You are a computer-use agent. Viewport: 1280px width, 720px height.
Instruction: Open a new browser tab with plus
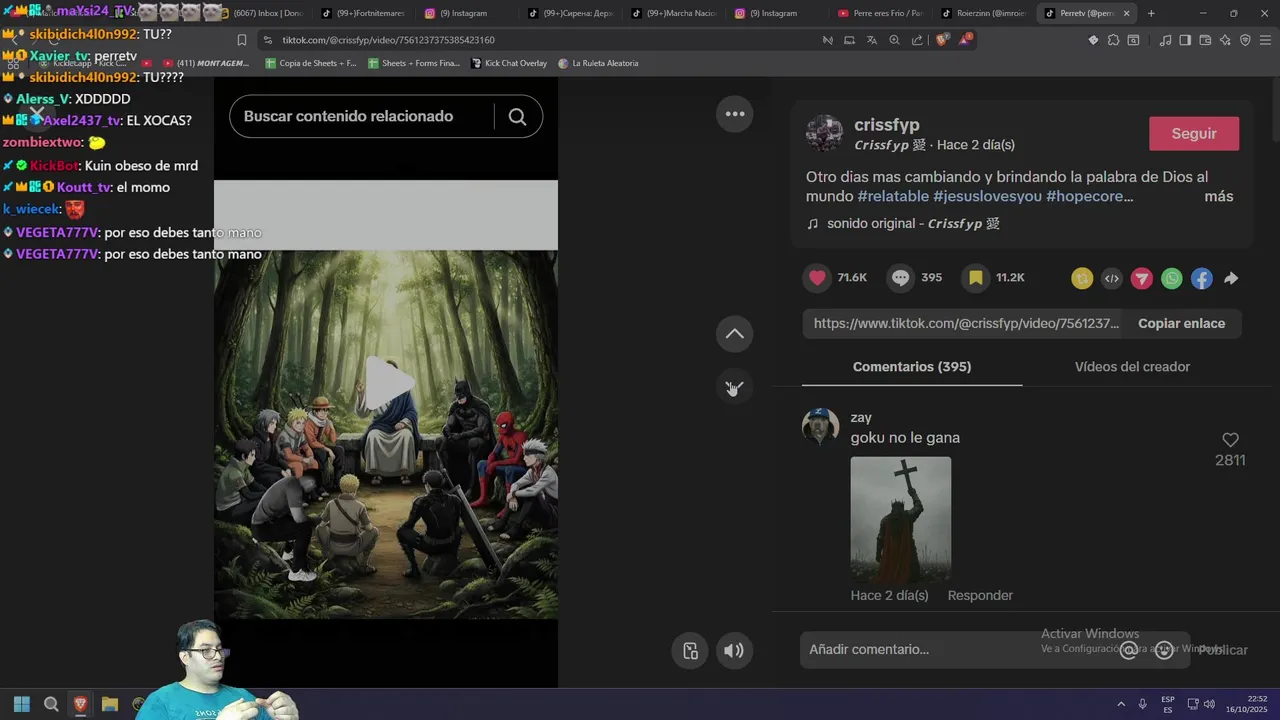(1151, 13)
